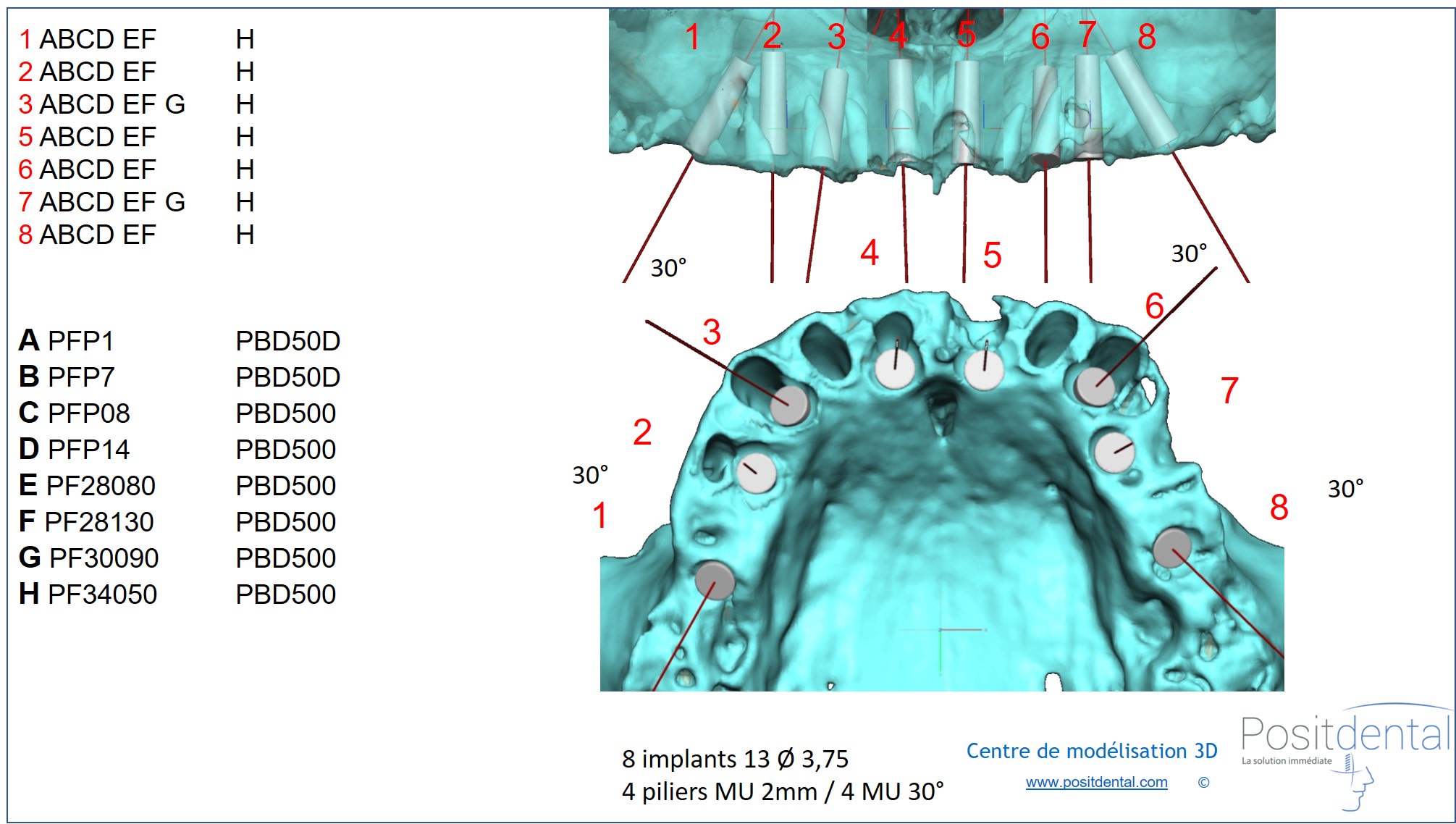Click the 'G PF30090' legend entry
Image resolution: width=1456 pixels, height=824 pixels.
(x=88, y=558)
